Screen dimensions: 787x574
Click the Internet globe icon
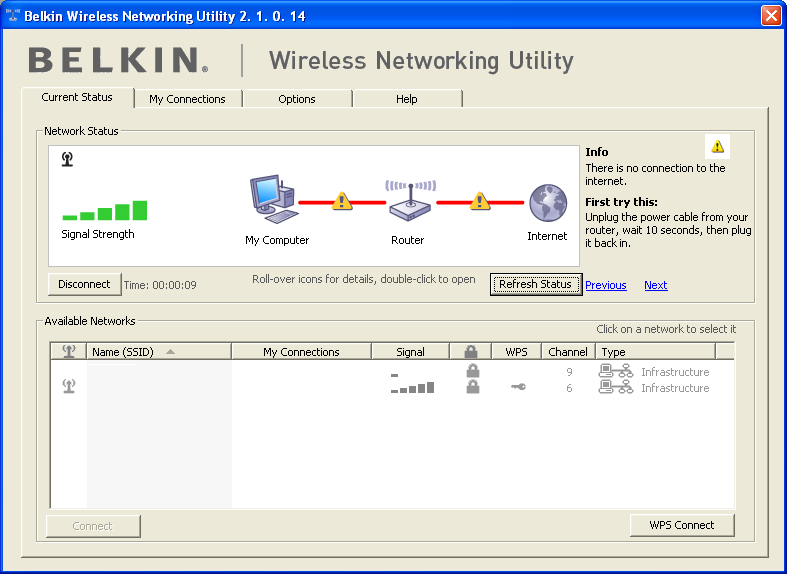[x=548, y=203]
